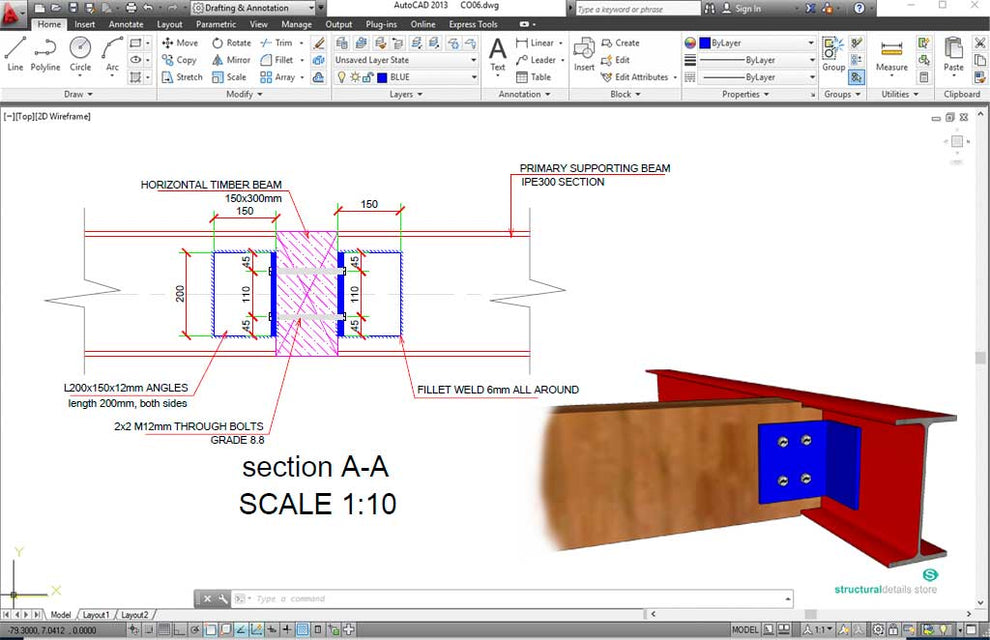Click the Leader annotation tool
Screen dimensions: 990x640
click(x=536, y=60)
